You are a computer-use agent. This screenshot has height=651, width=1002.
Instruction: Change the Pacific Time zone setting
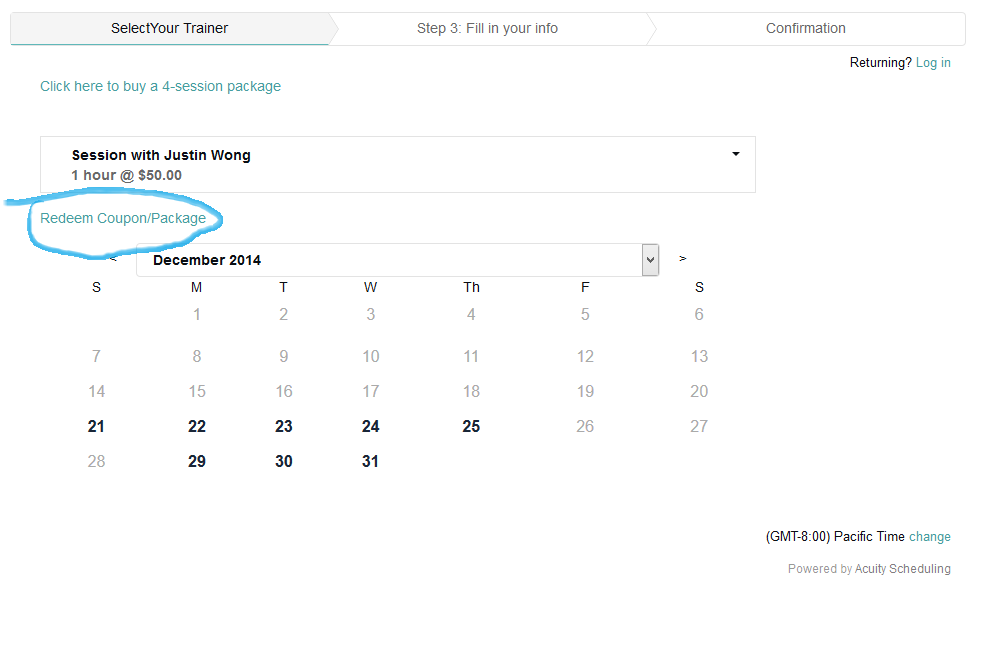[930, 537]
